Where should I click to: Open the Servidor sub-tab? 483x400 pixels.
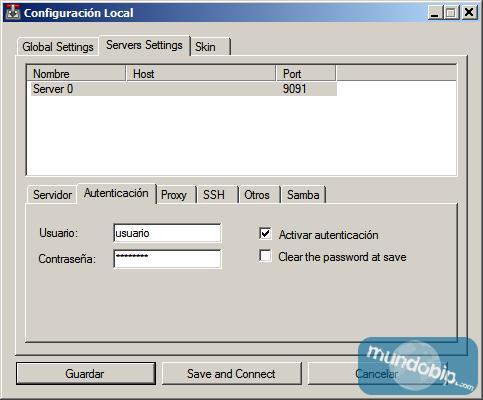[x=52, y=195]
